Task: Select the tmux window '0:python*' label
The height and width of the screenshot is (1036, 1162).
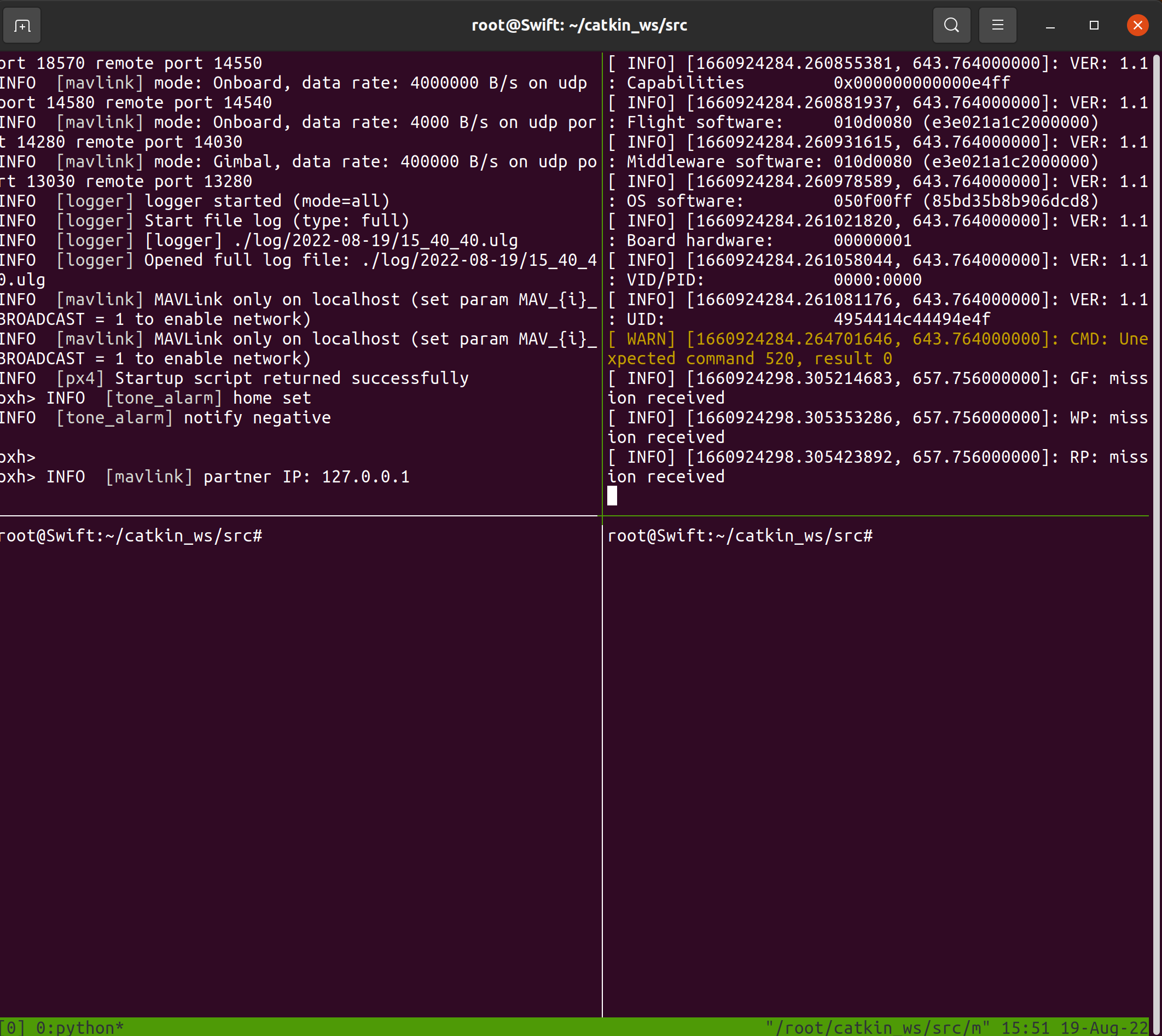Action: [x=80, y=1027]
